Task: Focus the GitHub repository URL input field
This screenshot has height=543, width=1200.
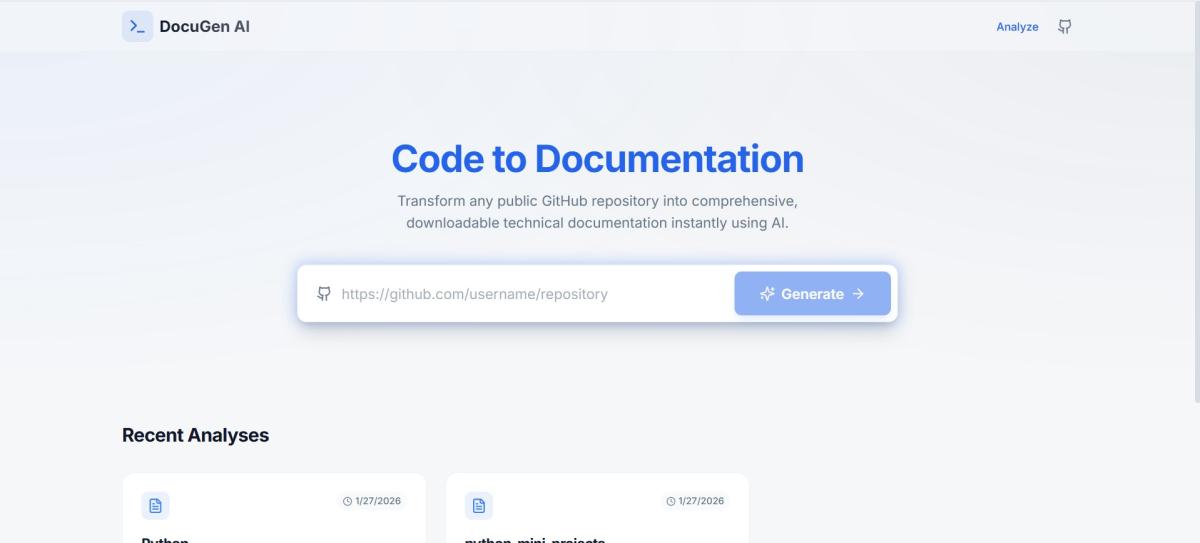Action: coord(530,294)
